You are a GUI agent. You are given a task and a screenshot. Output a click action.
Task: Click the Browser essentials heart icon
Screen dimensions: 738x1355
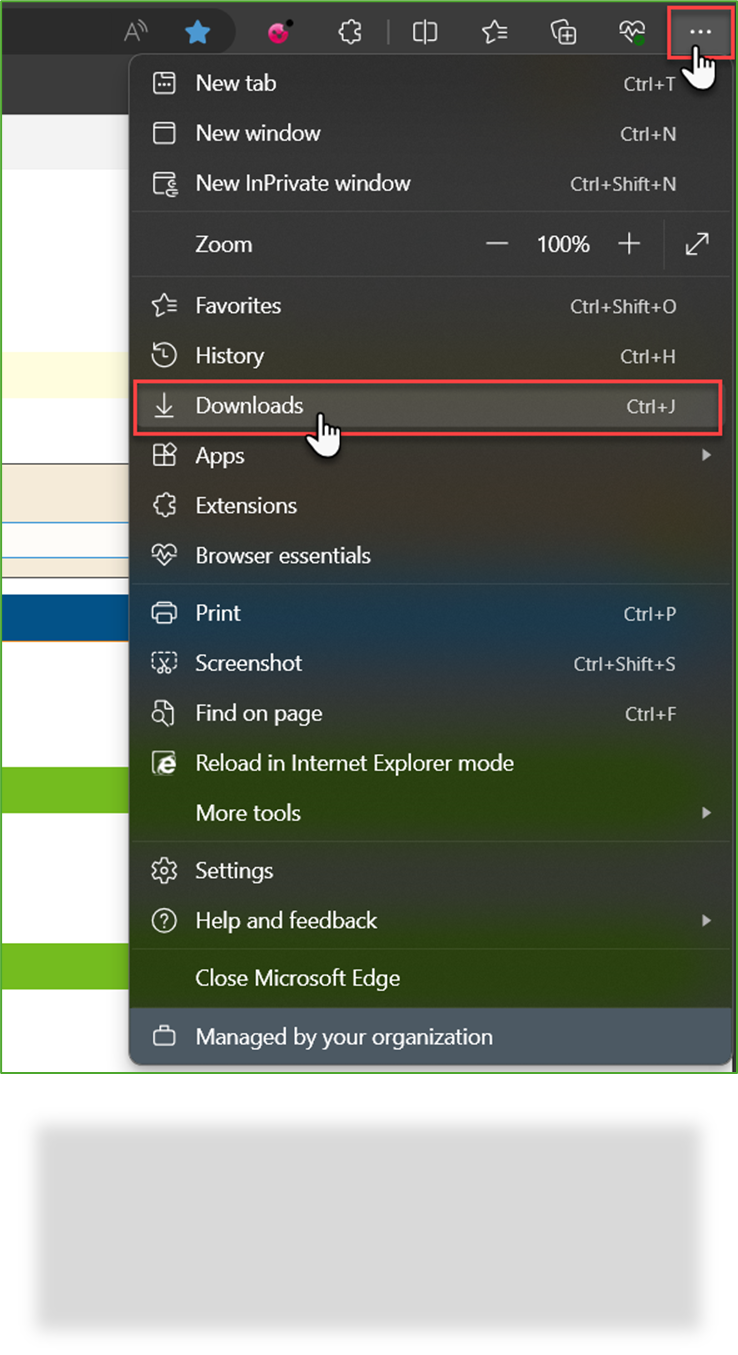(632, 32)
